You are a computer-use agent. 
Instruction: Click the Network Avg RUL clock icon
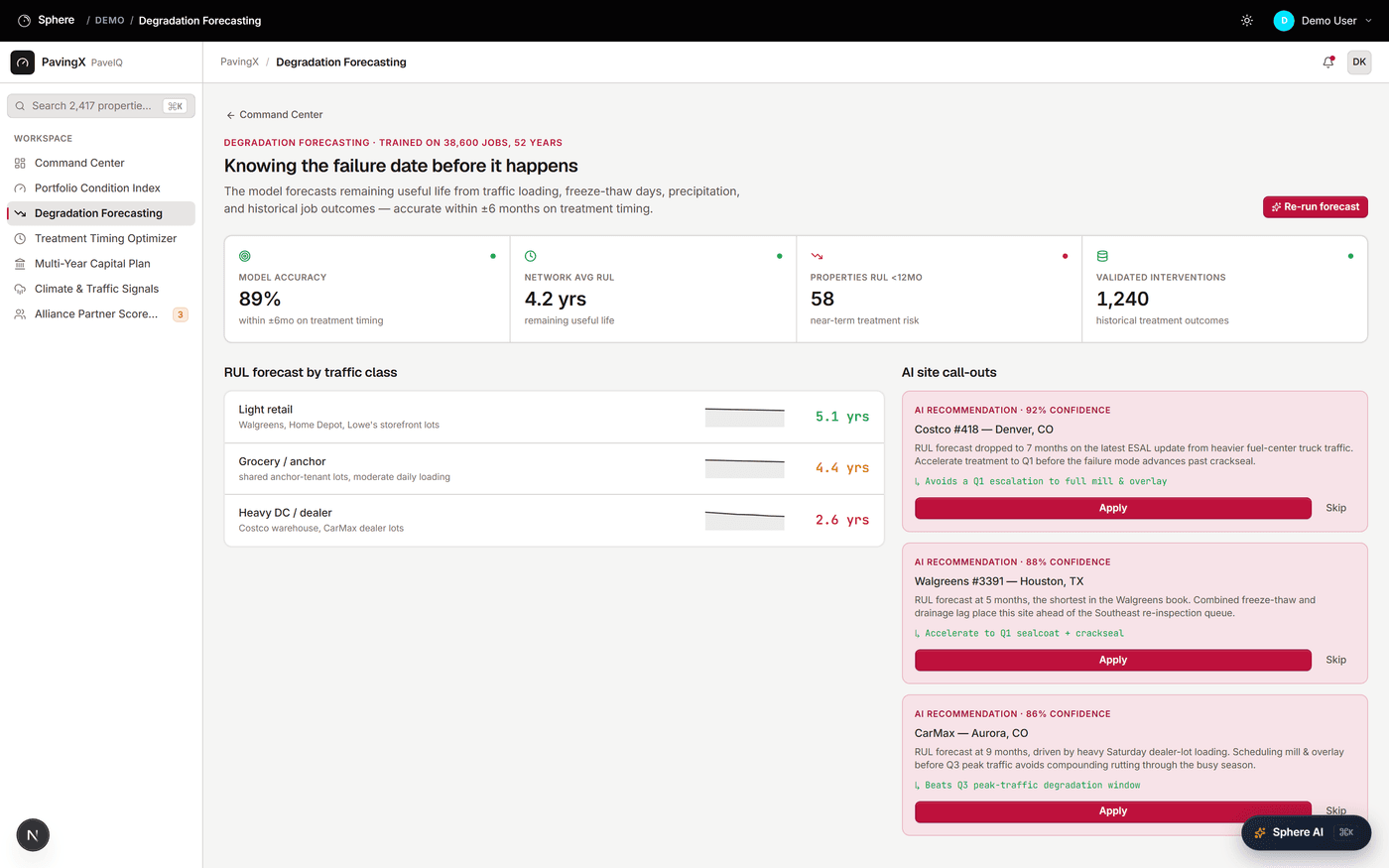pos(531,256)
